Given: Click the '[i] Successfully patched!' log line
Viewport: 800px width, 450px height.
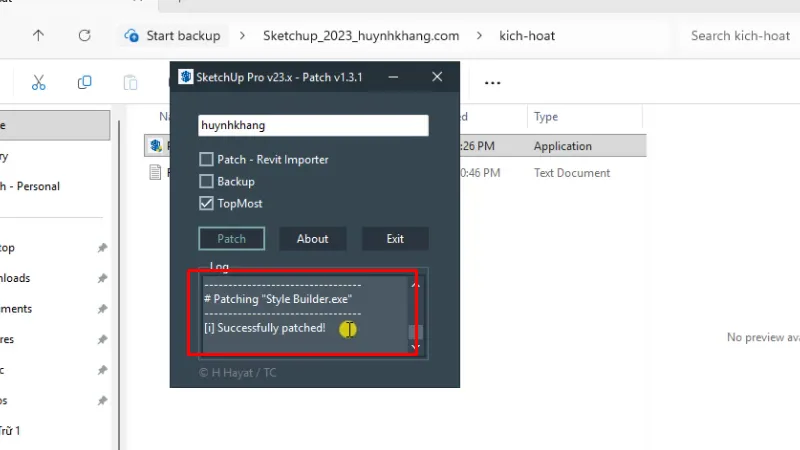Looking at the screenshot, I should pos(265,328).
